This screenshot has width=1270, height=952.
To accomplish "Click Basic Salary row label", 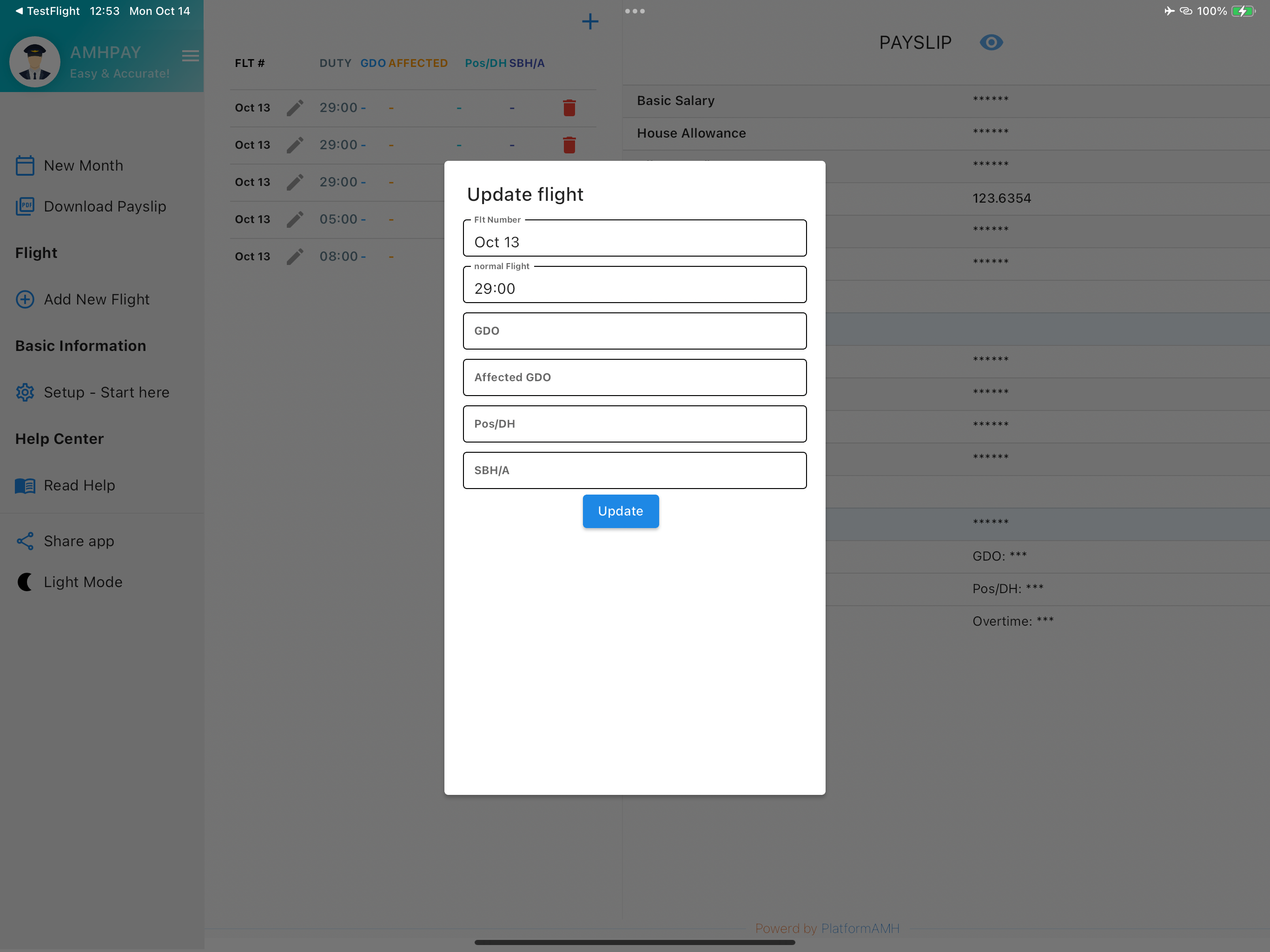I will [x=675, y=100].
